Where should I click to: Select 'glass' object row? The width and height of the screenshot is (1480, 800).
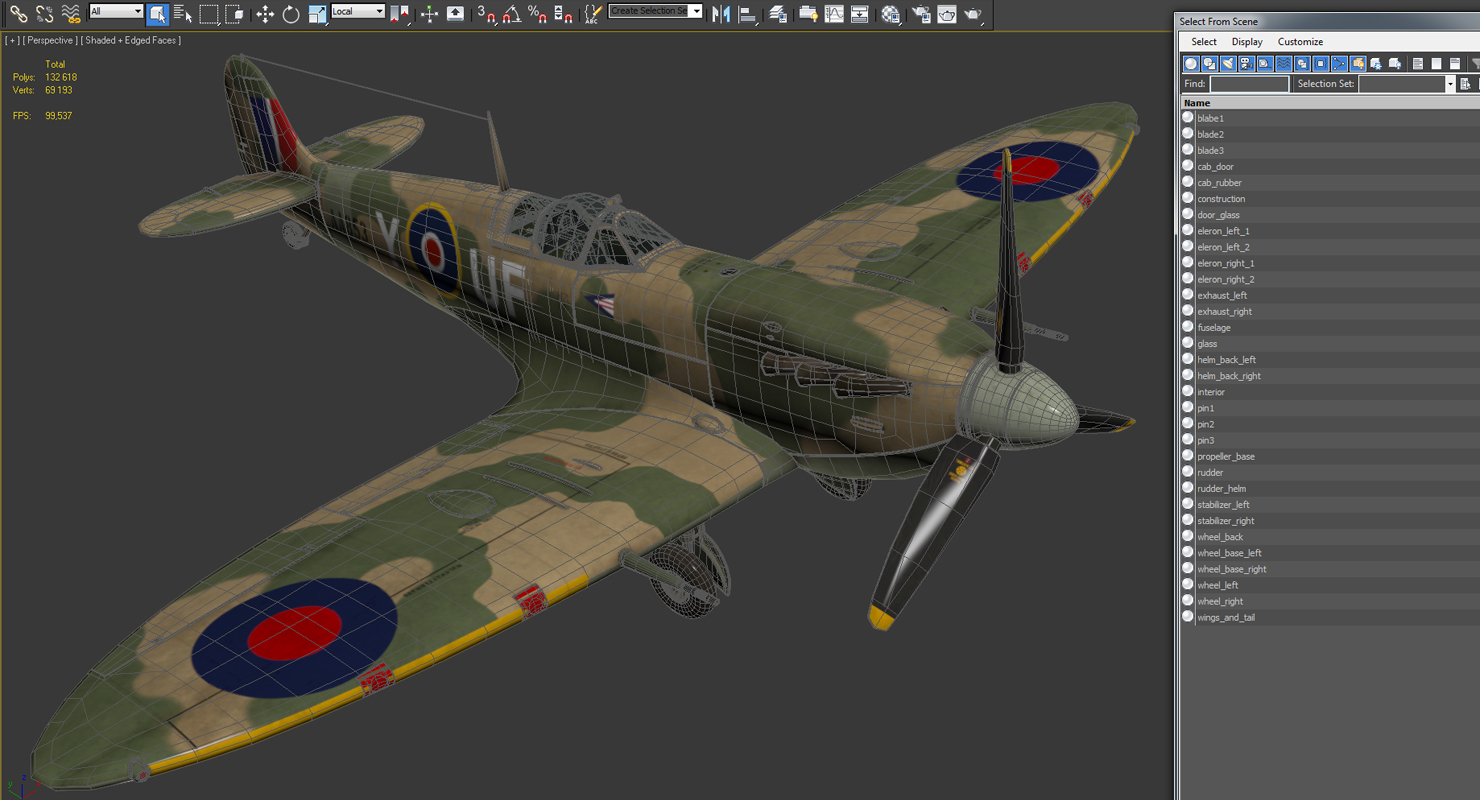pyautogui.click(x=1330, y=343)
